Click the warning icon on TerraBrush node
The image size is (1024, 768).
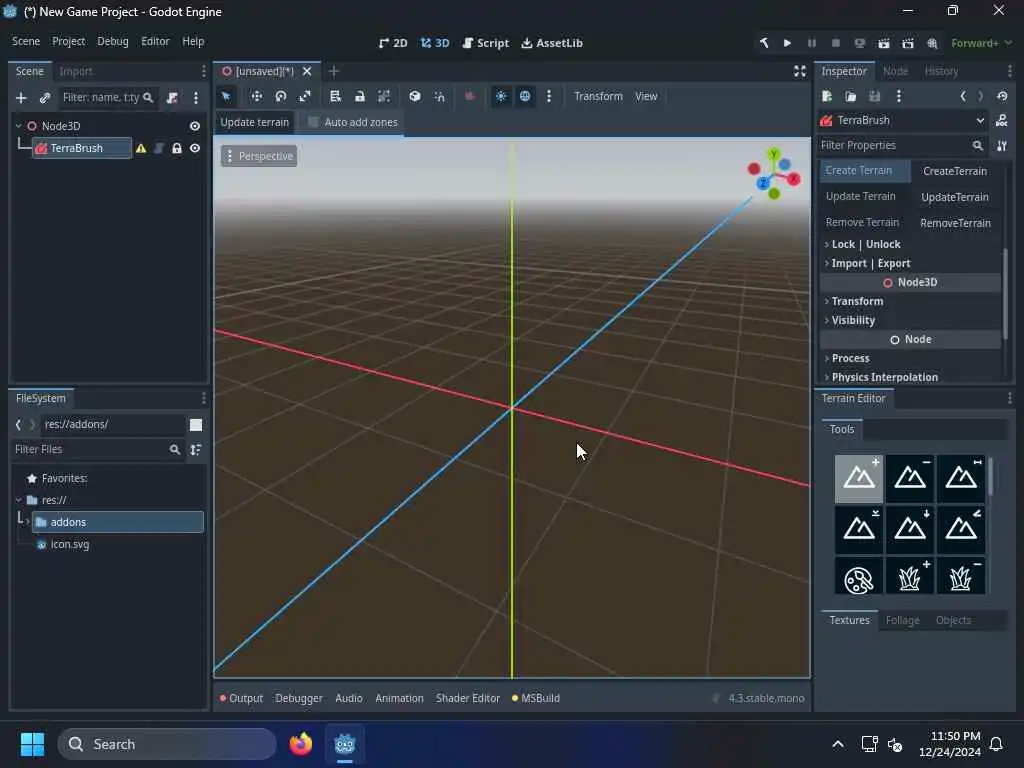click(x=141, y=148)
